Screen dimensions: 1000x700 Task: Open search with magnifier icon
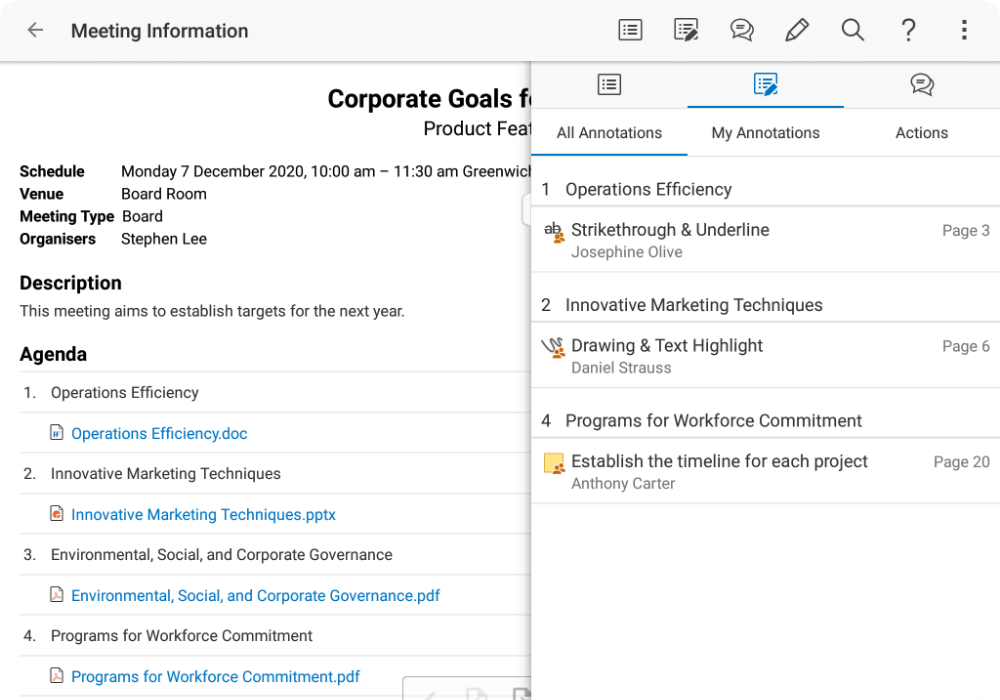click(852, 30)
